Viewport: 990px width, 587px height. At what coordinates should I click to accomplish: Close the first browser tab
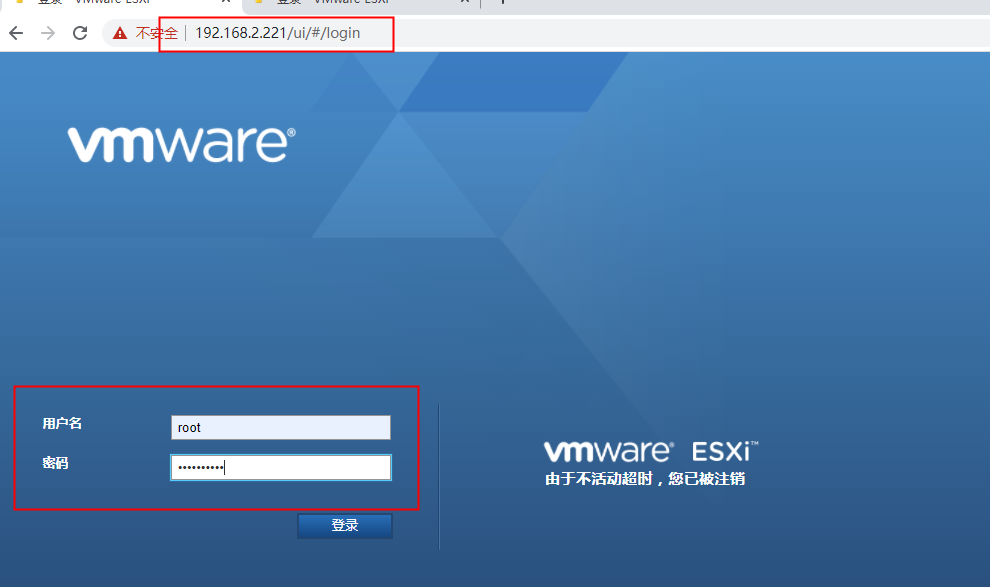point(225,2)
